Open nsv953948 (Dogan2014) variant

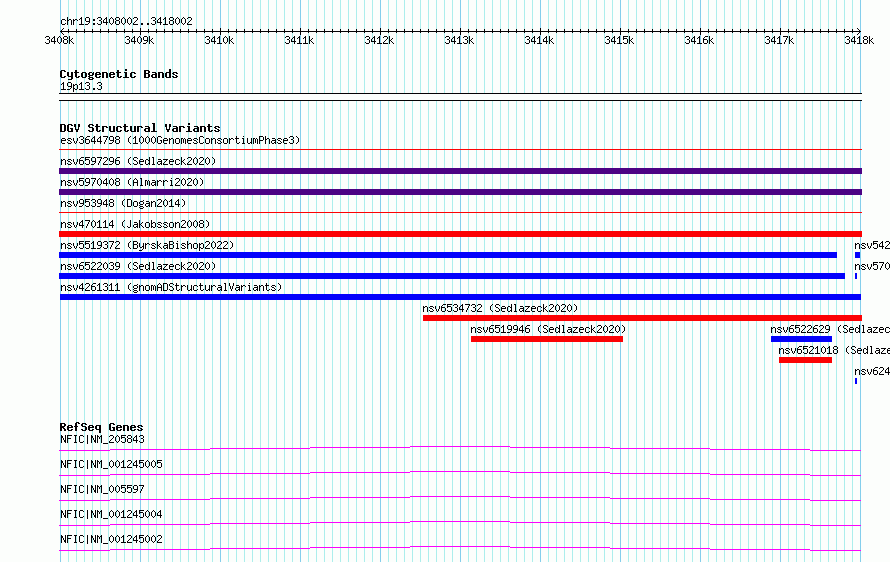[123, 203]
